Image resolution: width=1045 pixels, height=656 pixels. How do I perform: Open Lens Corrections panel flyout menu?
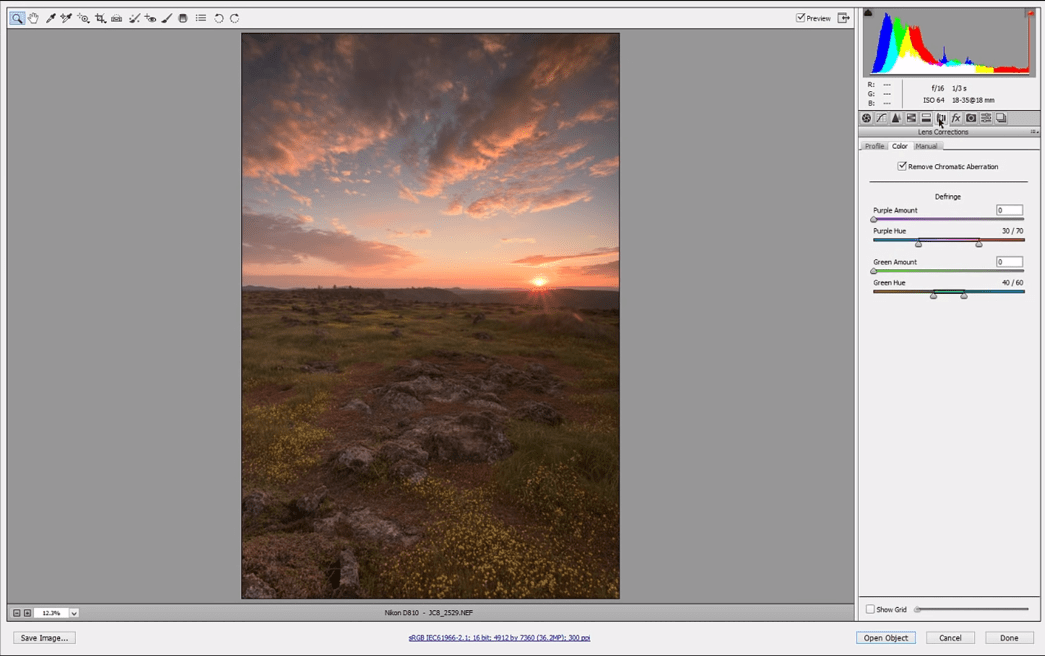click(x=1034, y=132)
